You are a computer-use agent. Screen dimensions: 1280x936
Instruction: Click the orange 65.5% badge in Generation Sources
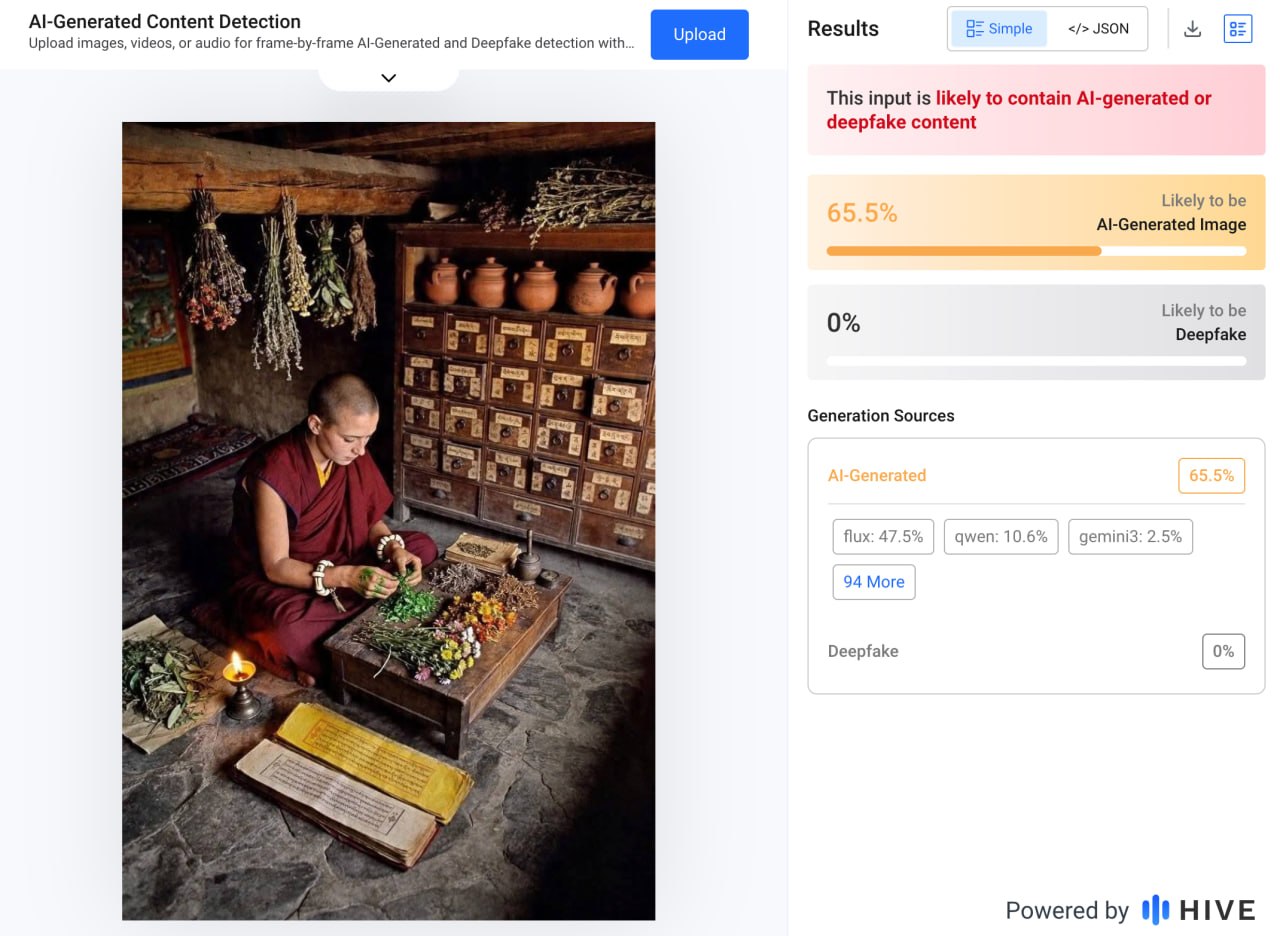[1211, 476]
